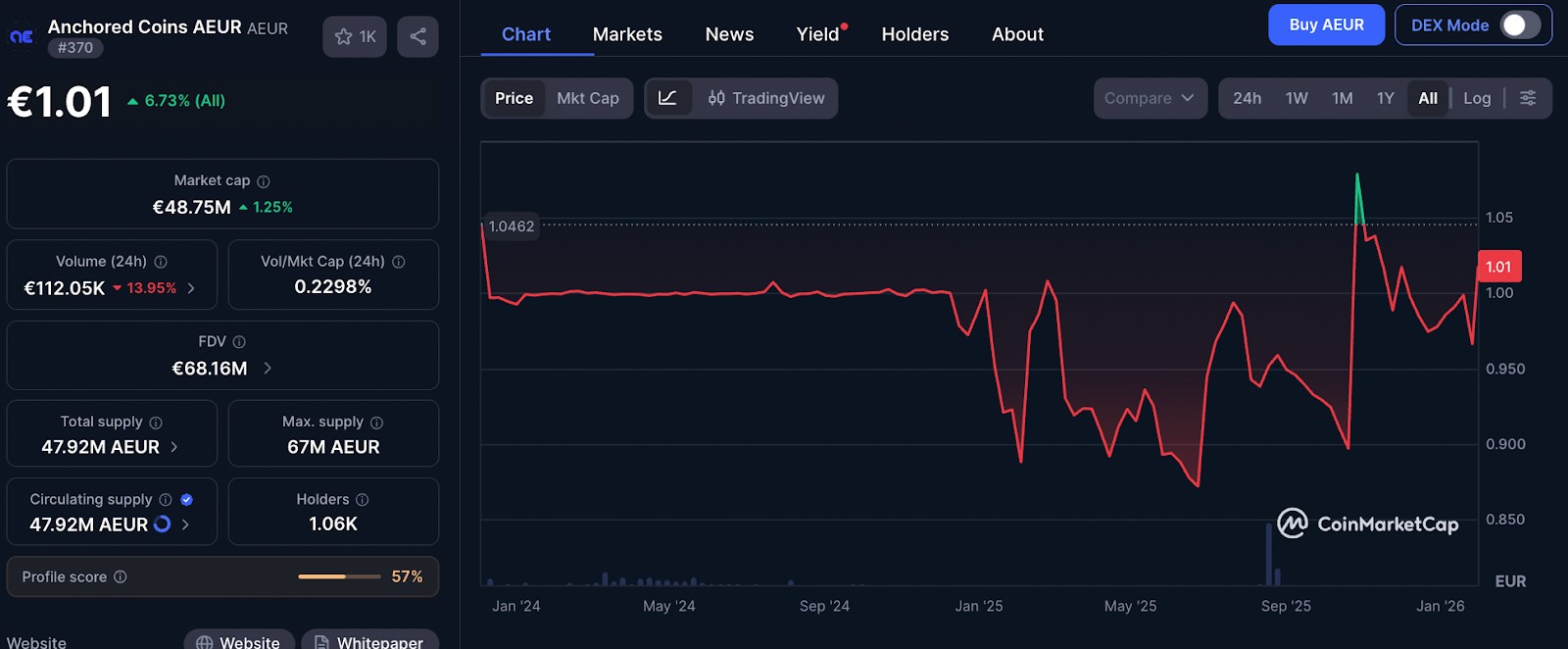Viewport: 1568px width, 649px height.
Task: Click the 1.0462 starting price label
Action: [512, 226]
